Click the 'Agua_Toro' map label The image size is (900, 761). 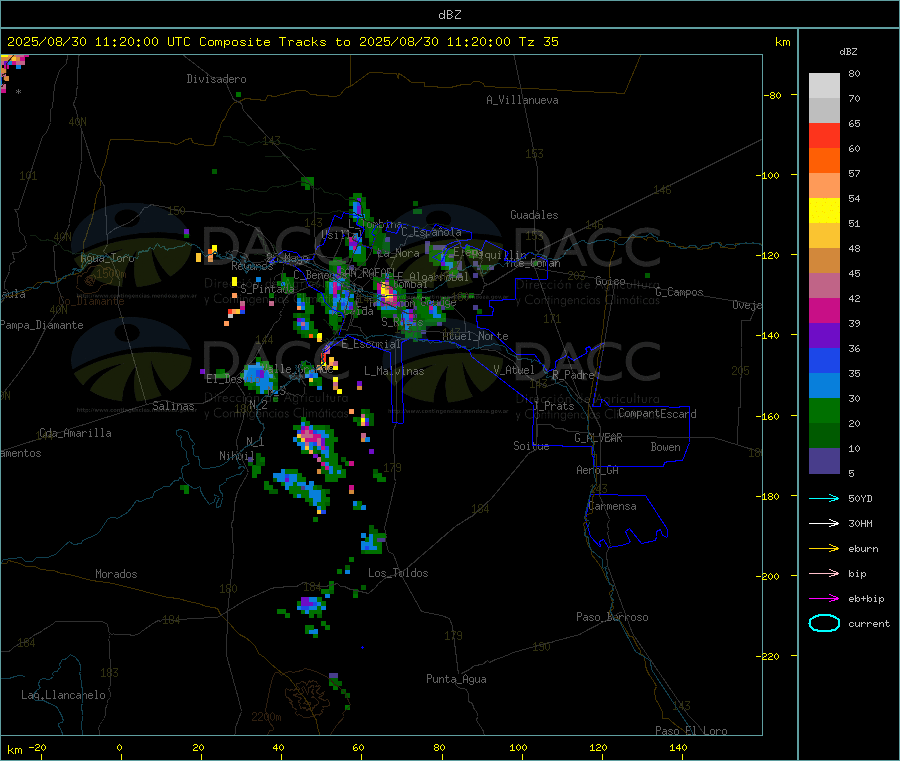click(x=107, y=258)
